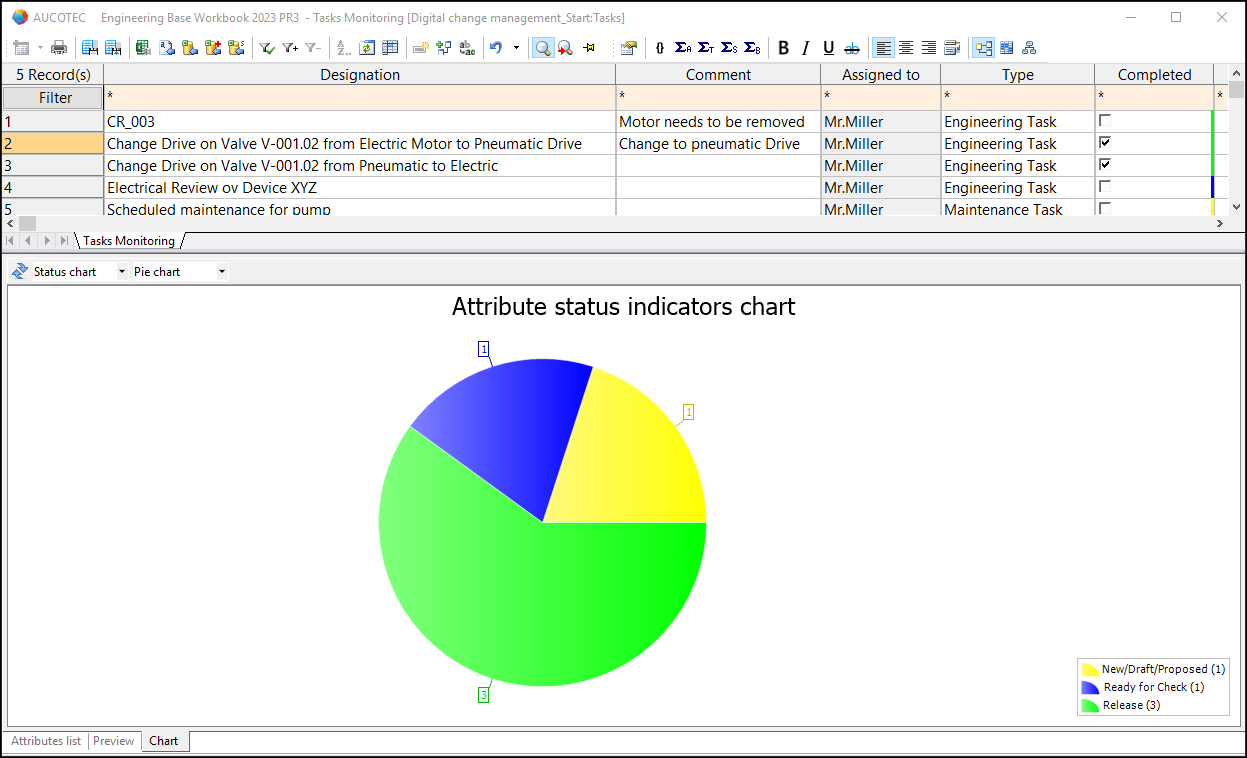Click the align center icon
The width and height of the screenshot is (1247, 758).
click(905, 47)
